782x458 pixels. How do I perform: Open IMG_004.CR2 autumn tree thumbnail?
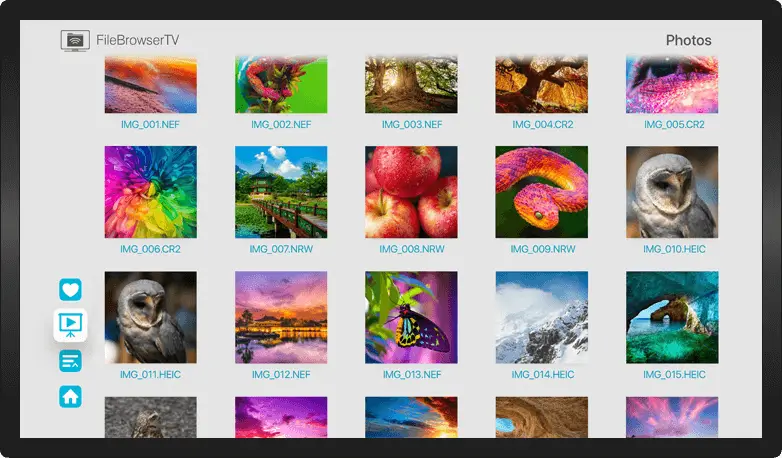(x=542, y=84)
